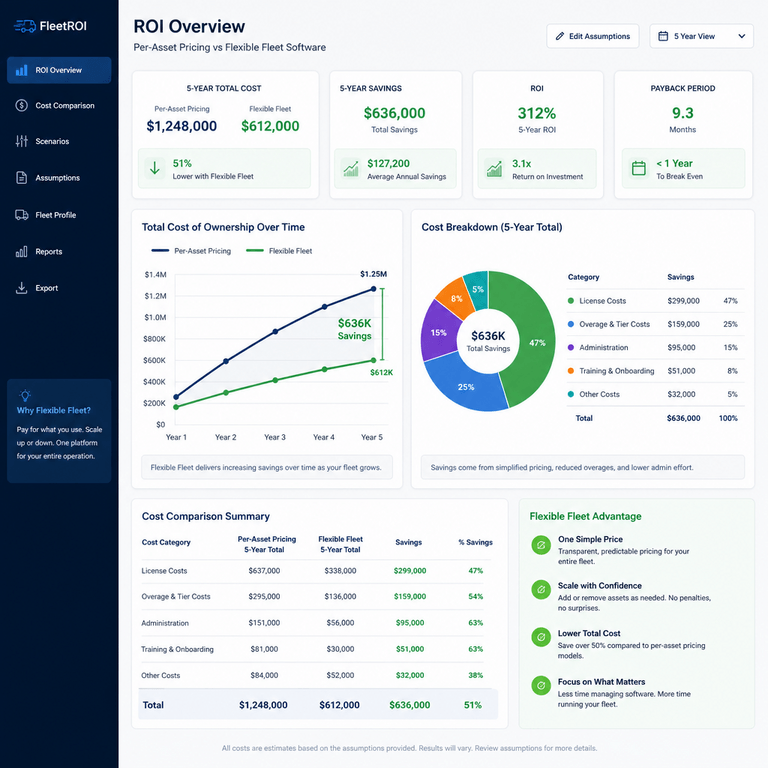Click the Focus on What Matters green icon
The width and height of the screenshot is (768, 768).
(541, 686)
